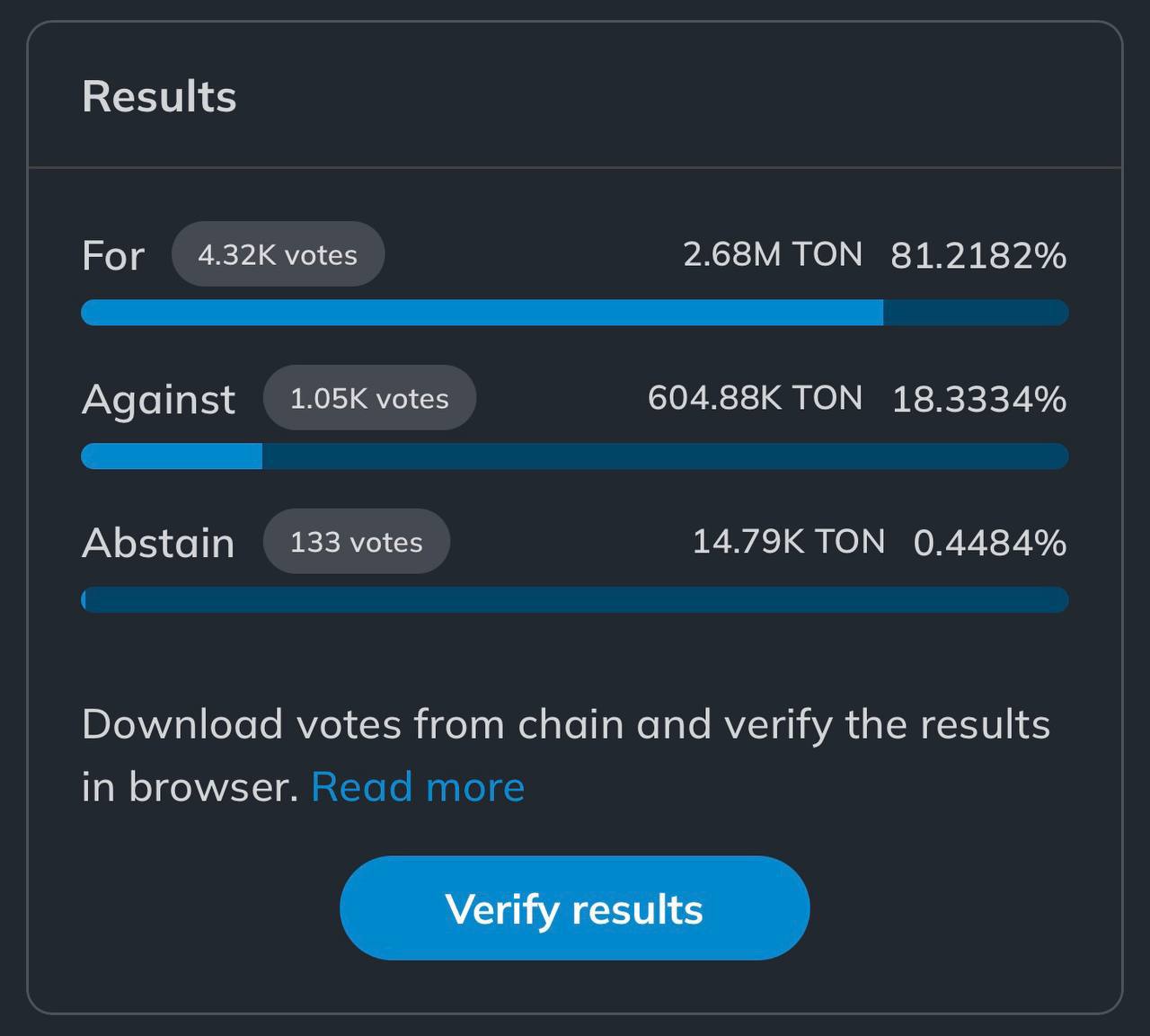Select the Abstain option label

click(x=158, y=543)
